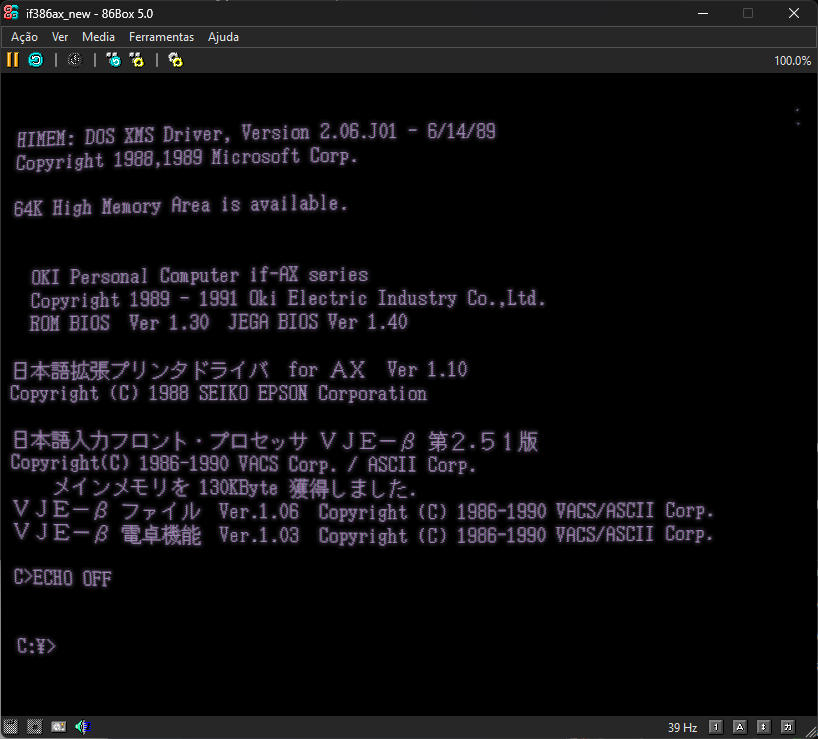818x739 pixels.
Task: Click the Num Lock indicator labeled 1
Action: [716, 727]
